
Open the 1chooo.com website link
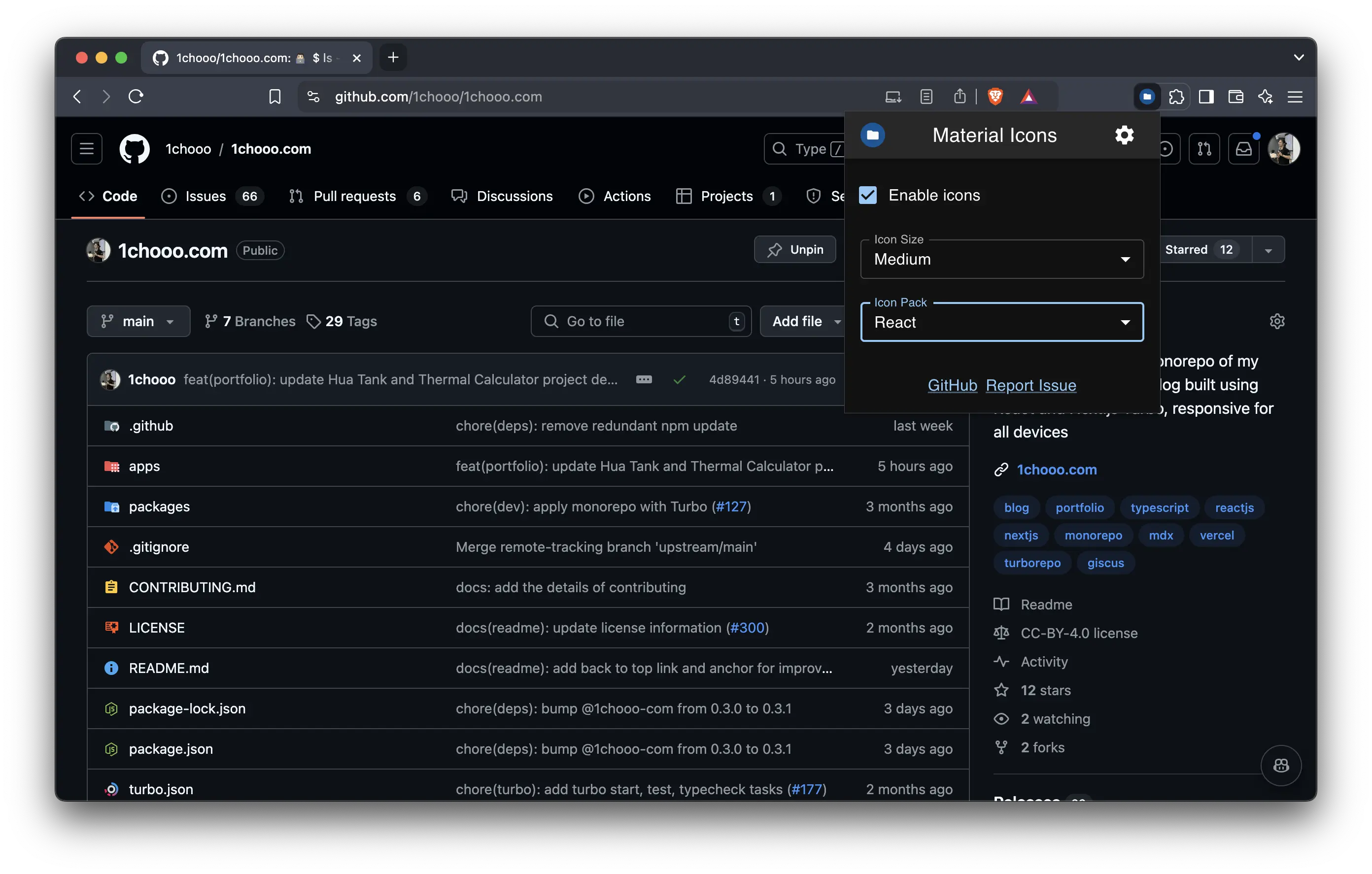(1057, 470)
